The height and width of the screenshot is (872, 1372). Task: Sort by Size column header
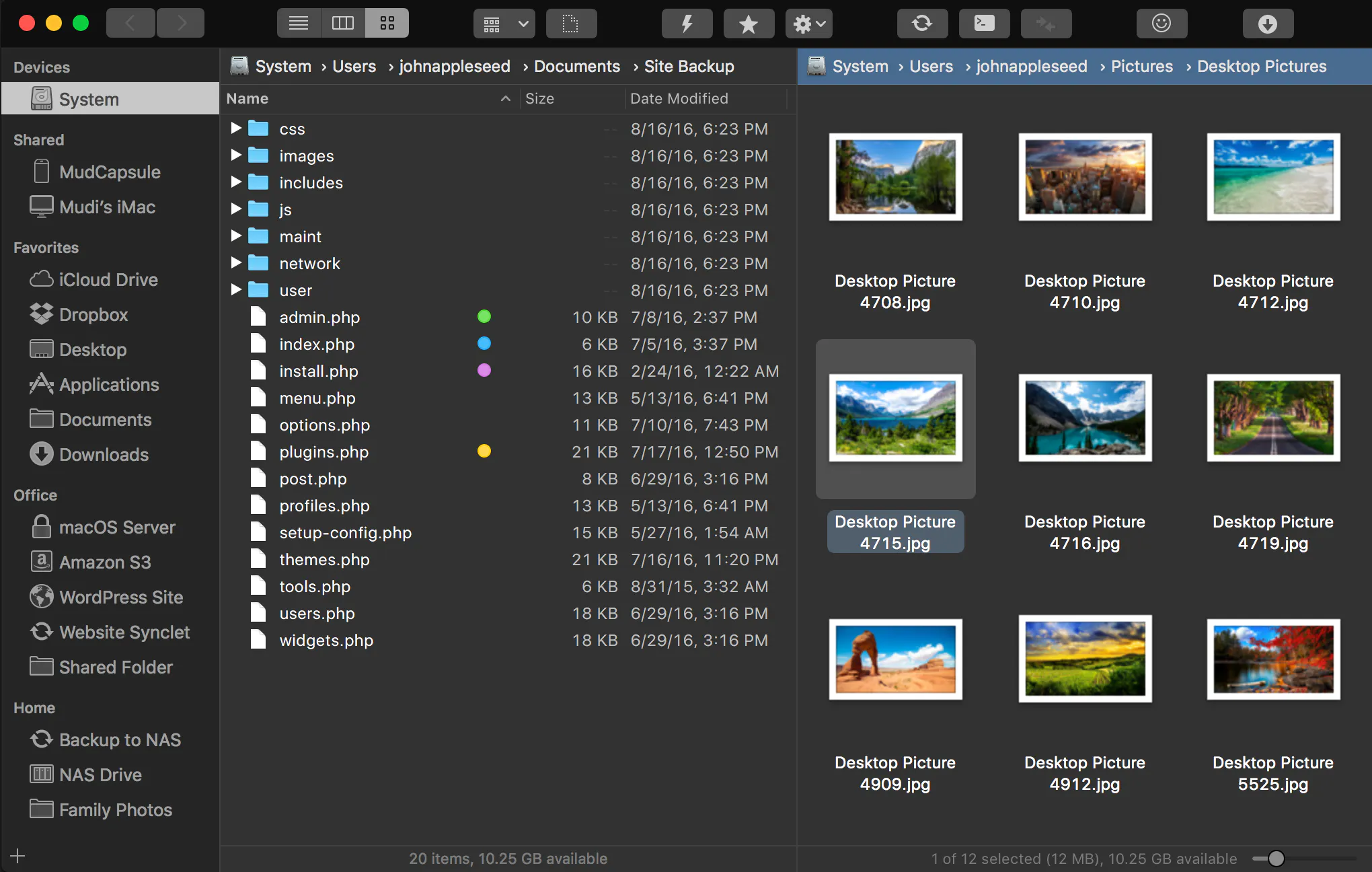click(x=572, y=99)
